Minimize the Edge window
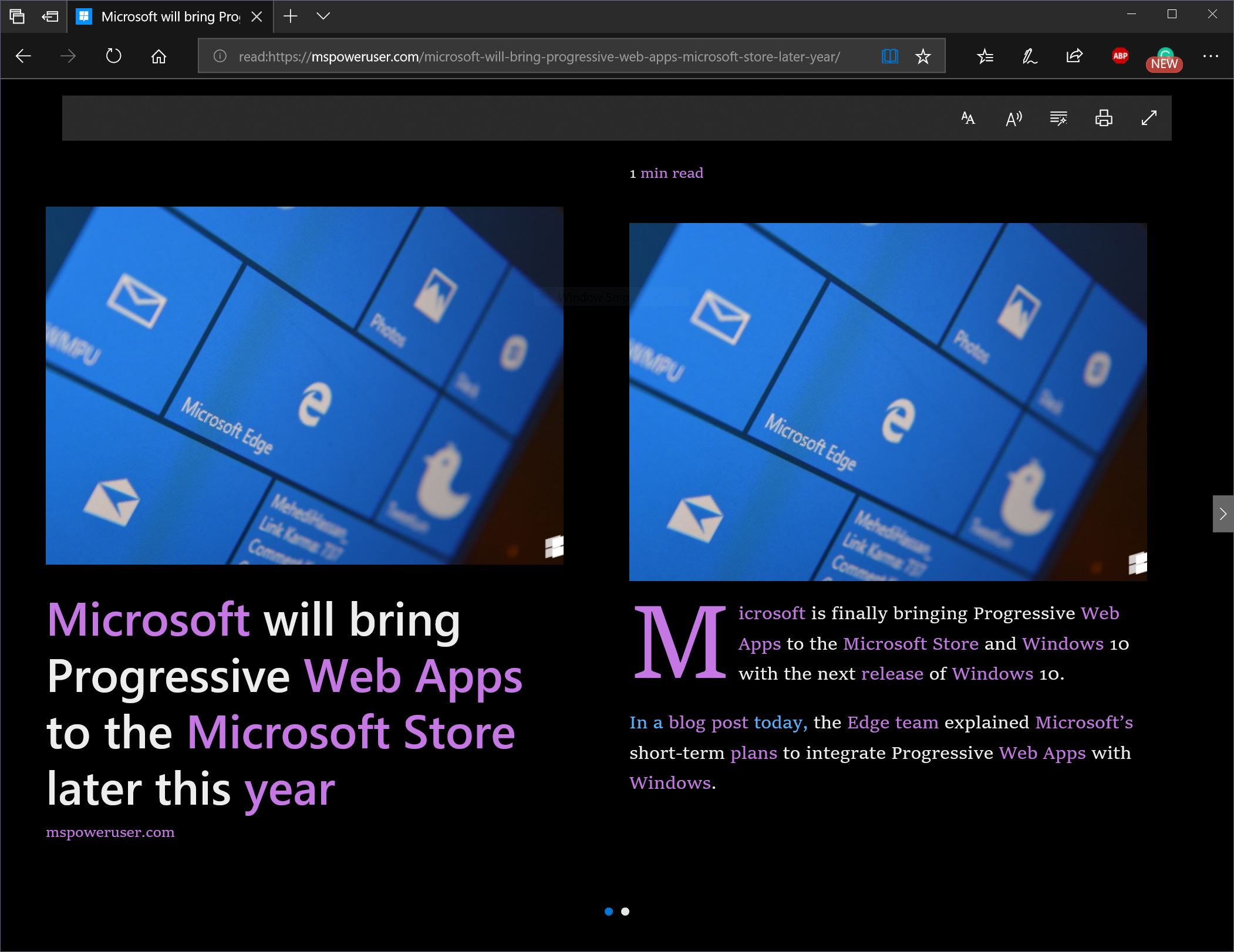The width and height of the screenshot is (1234, 952). (1132, 14)
